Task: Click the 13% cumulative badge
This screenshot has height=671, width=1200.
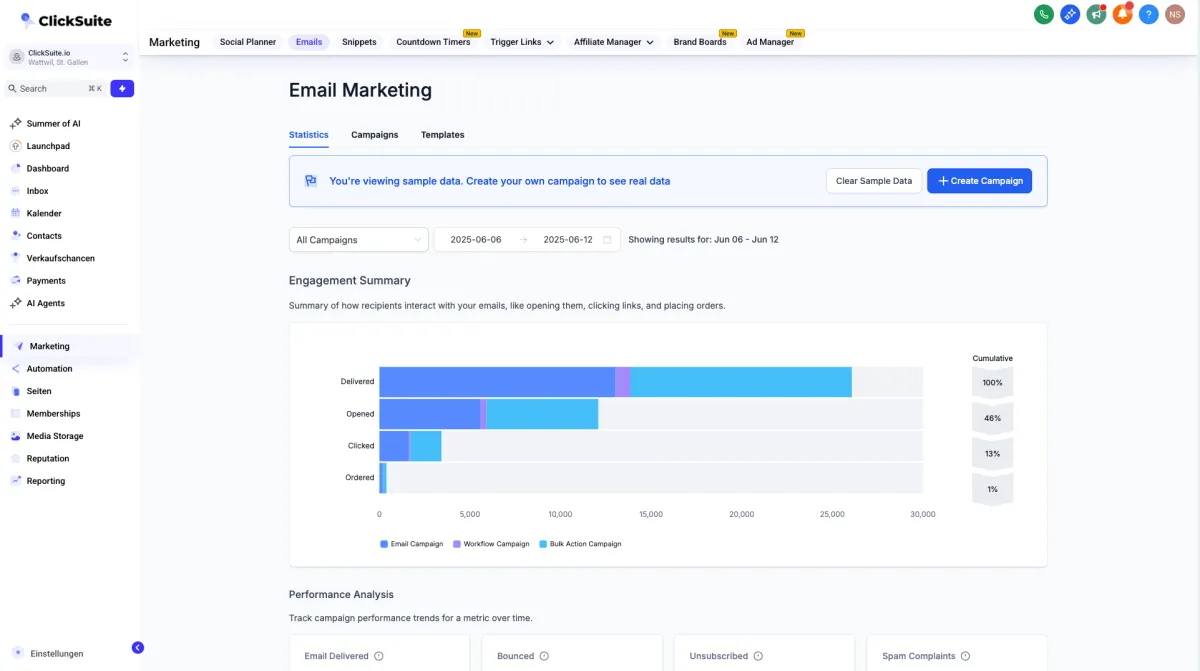Action: point(992,453)
